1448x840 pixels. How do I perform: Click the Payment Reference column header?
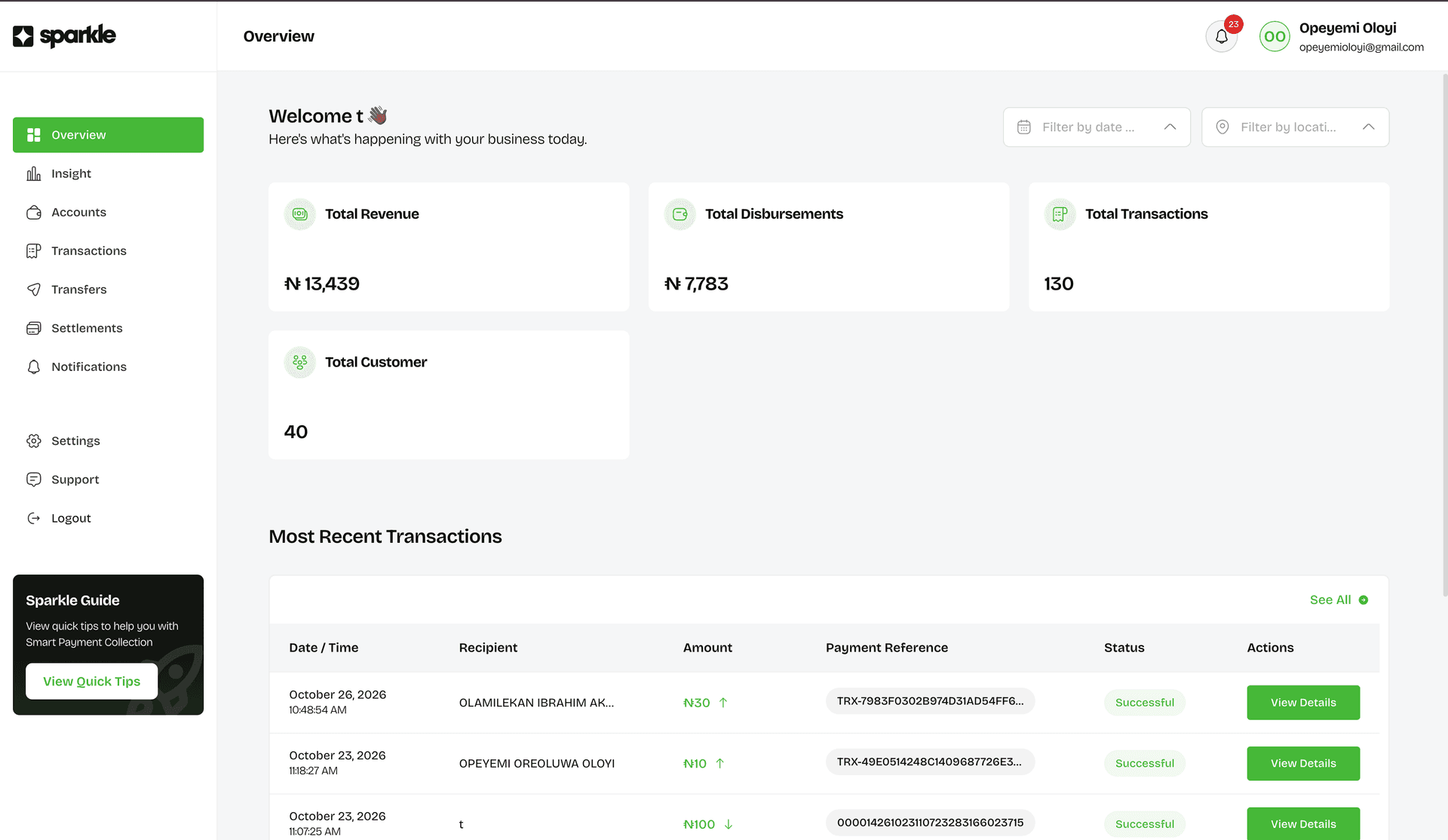pos(886,648)
